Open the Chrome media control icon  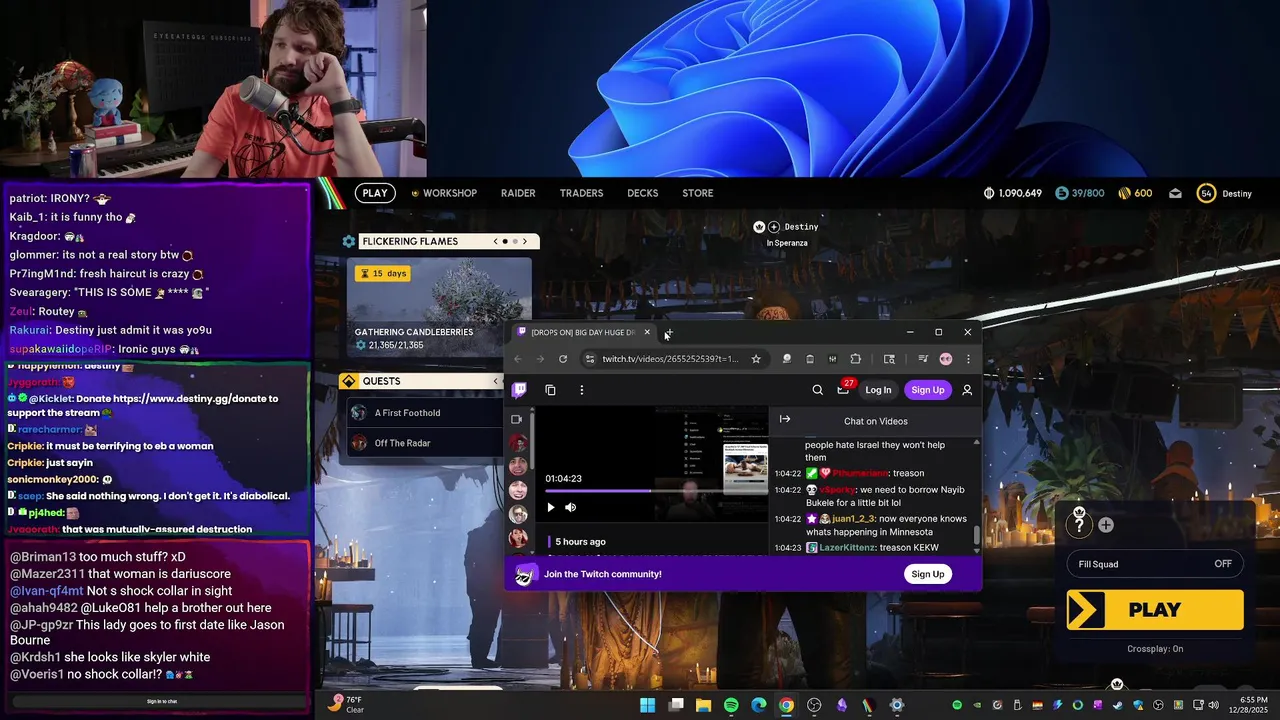[x=923, y=359]
